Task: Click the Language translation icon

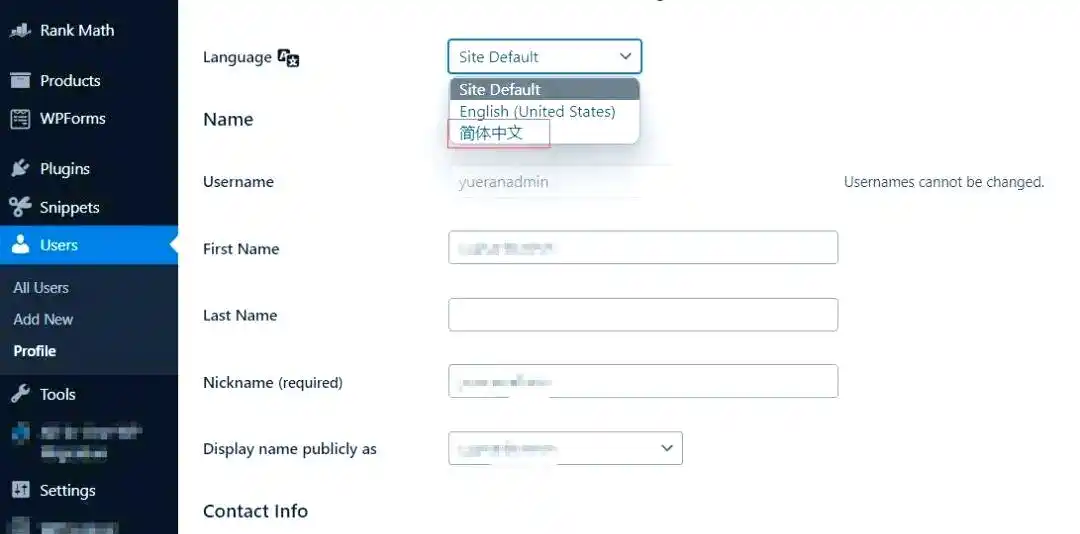Action: [x=288, y=58]
